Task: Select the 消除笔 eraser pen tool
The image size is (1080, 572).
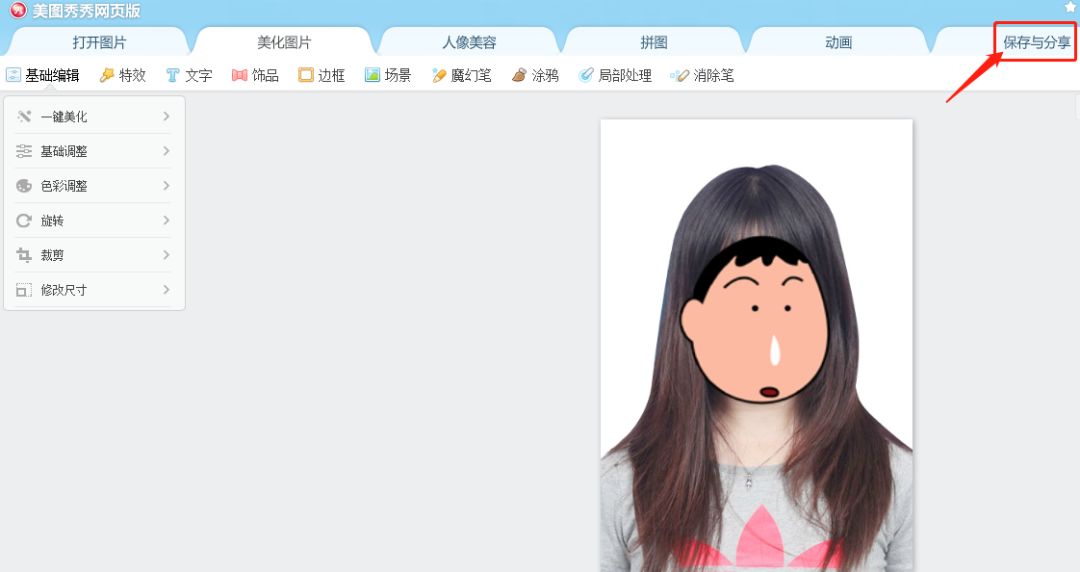Action: [x=702, y=75]
